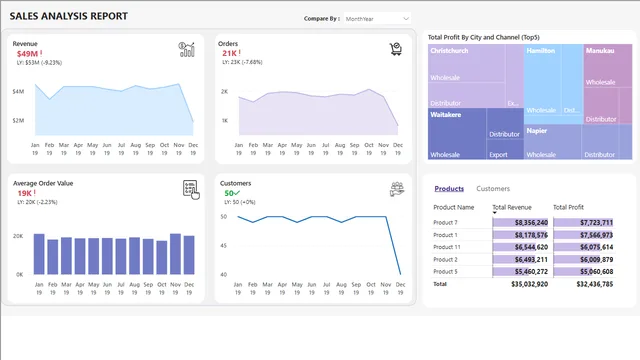The width and height of the screenshot is (640, 360).
Task: Click profit value $7,723,711
Action: tap(596, 222)
